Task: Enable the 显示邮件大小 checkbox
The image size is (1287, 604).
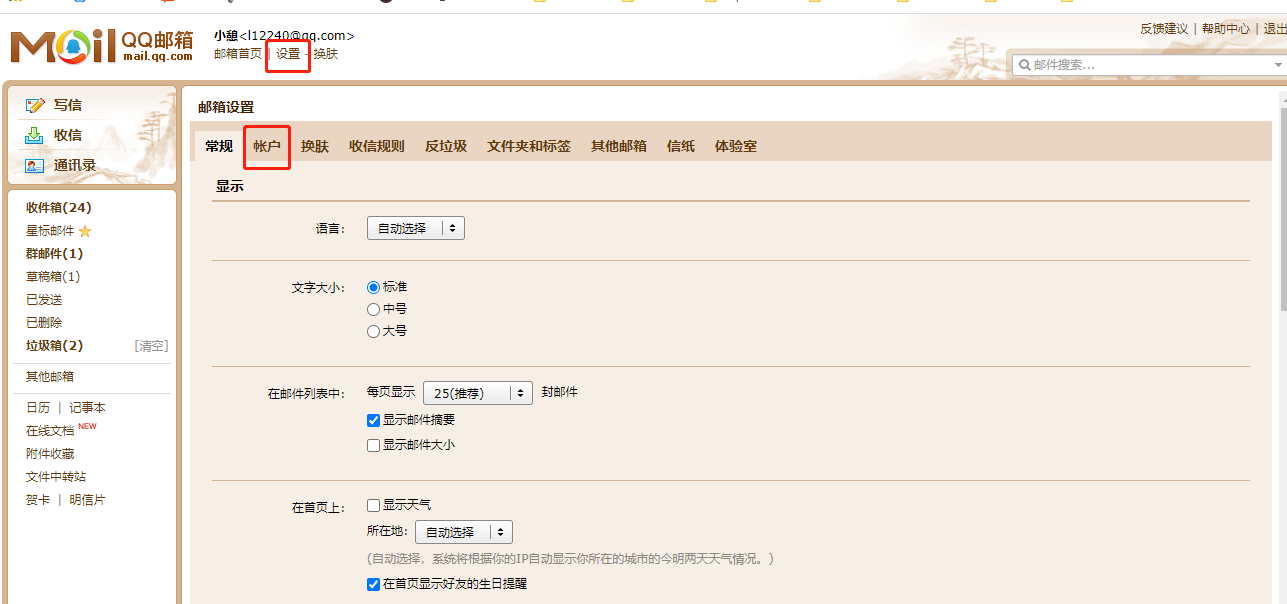Action: (x=374, y=445)
